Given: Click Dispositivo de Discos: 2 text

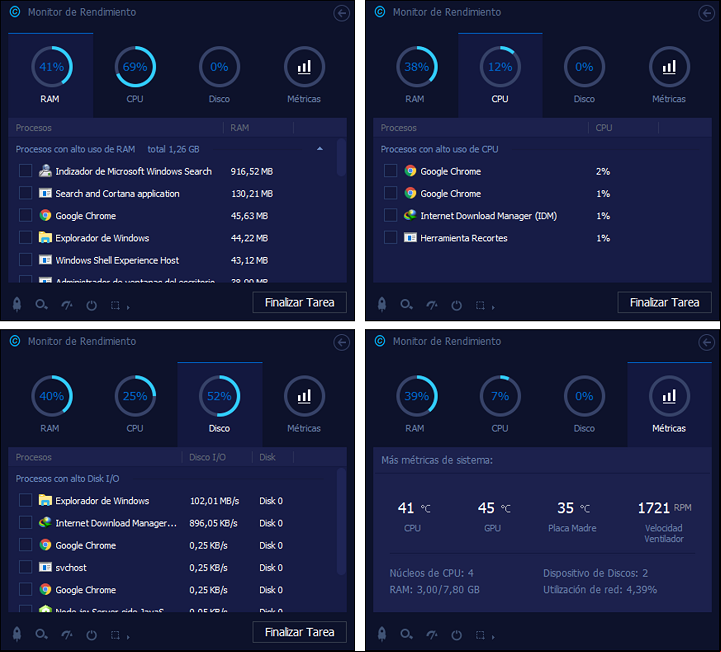Looking at the screenshot, I should click(x=595, y=573).
